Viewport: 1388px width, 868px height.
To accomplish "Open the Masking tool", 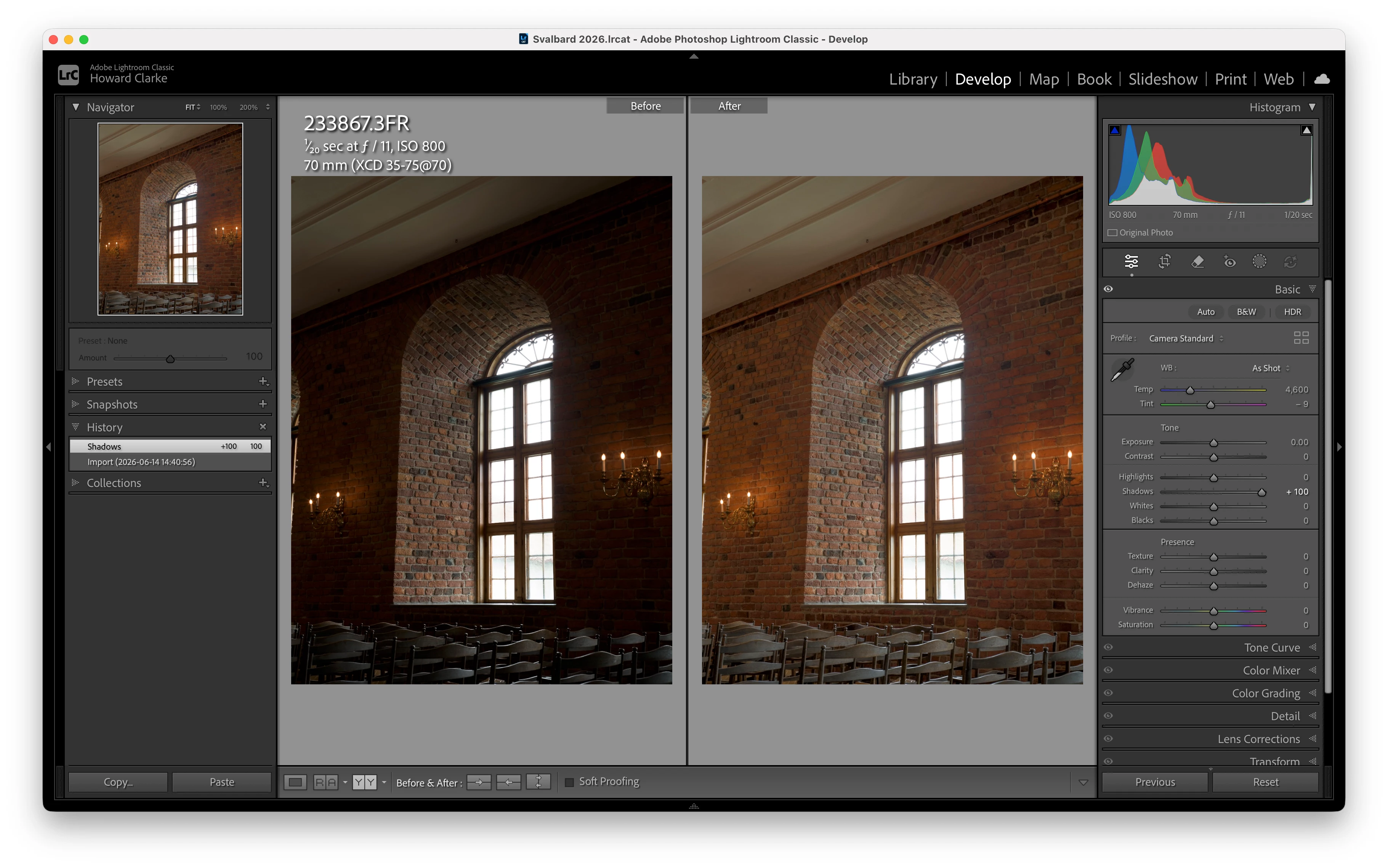I will click(x=1260, y=262).
